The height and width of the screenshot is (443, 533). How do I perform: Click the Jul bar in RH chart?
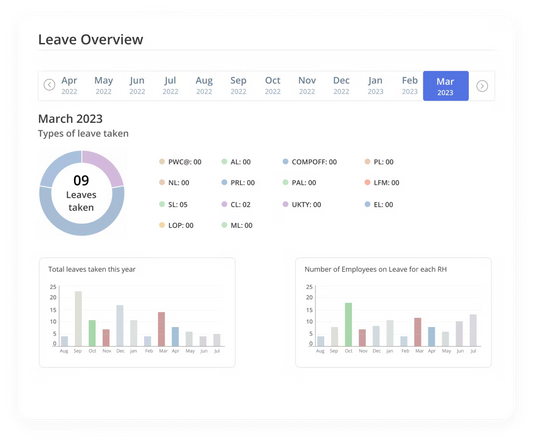pyautogui.click(x=473, y=330)
